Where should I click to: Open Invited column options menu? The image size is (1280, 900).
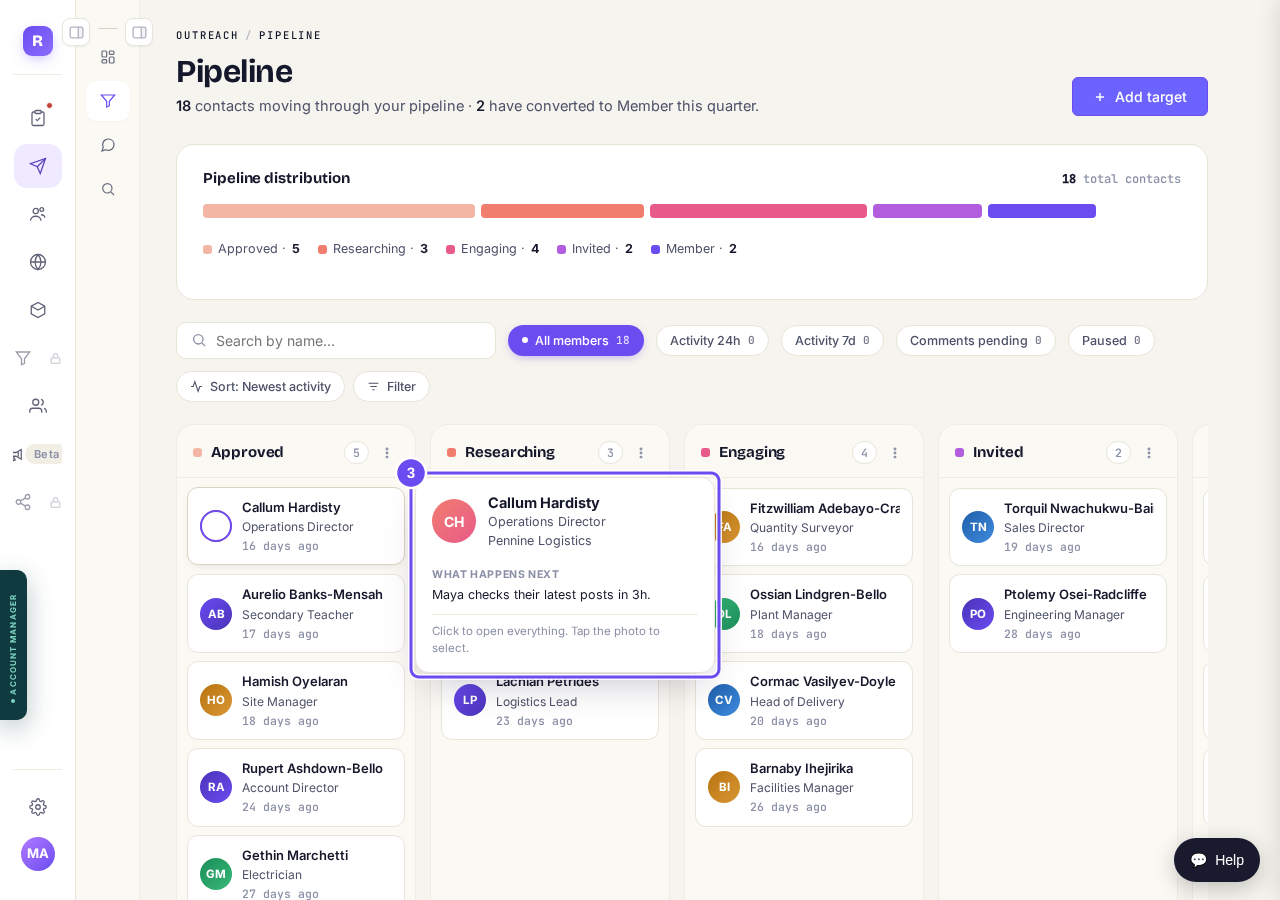click(1149, 453)
